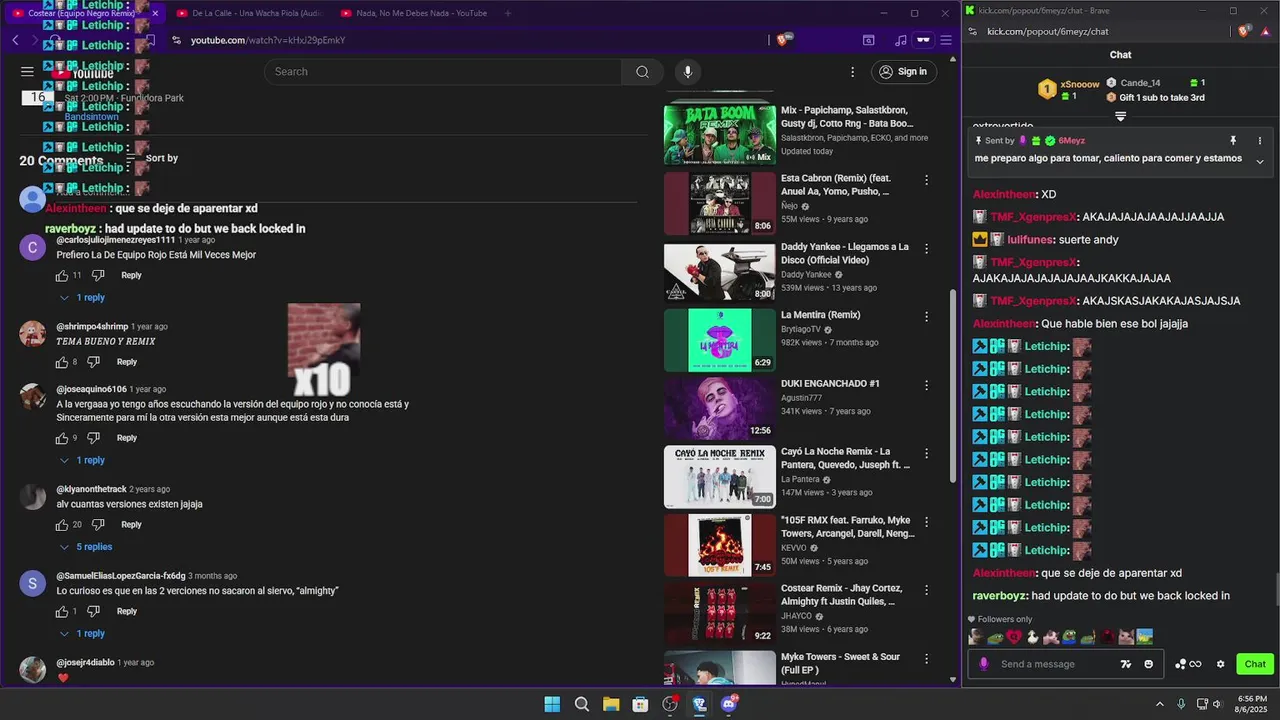Image resolution: width=1280 pixels, height=720 pixels.
Task: Open the 7TV emote menu in chat input
Action: [1126, 664]
